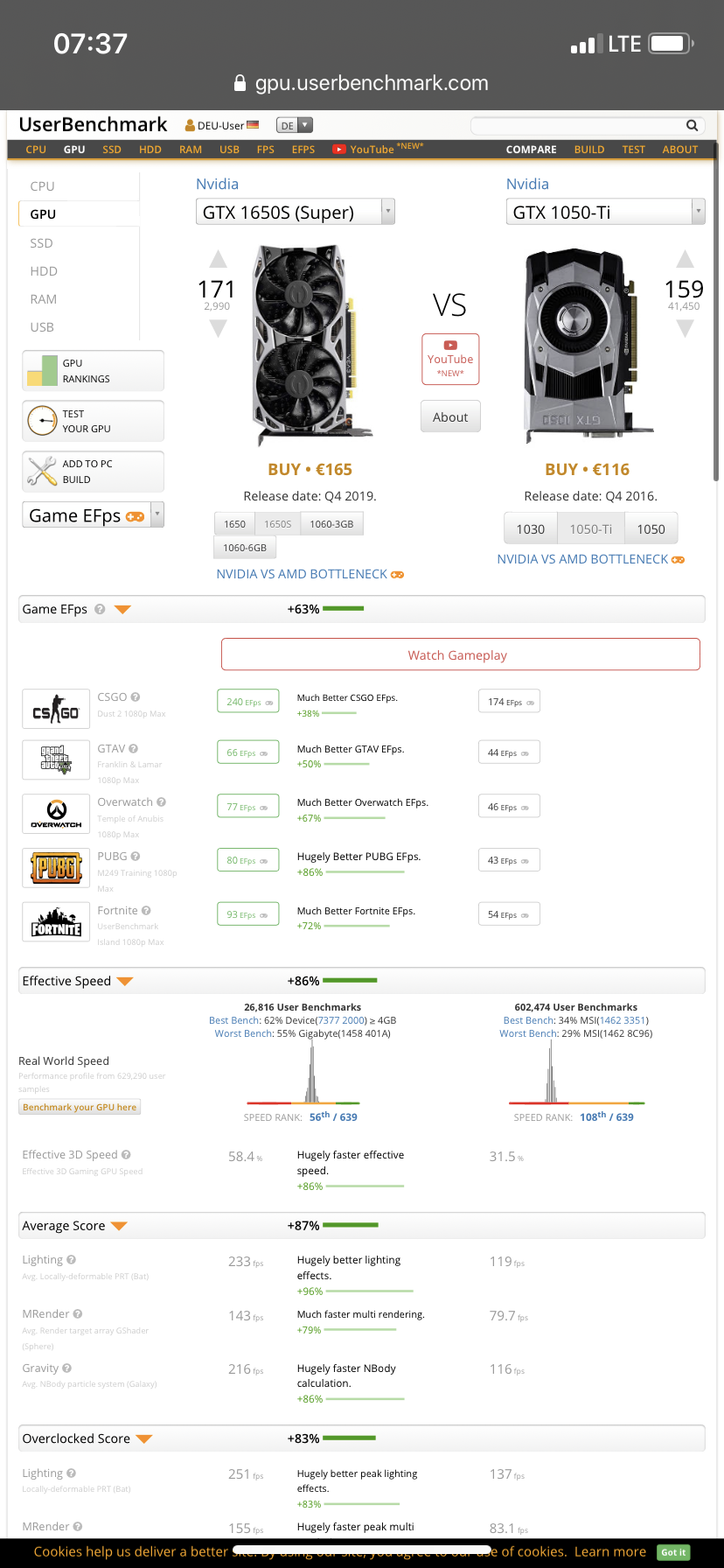
Task: Open the DE language dropdown
Action: (295, 126)
